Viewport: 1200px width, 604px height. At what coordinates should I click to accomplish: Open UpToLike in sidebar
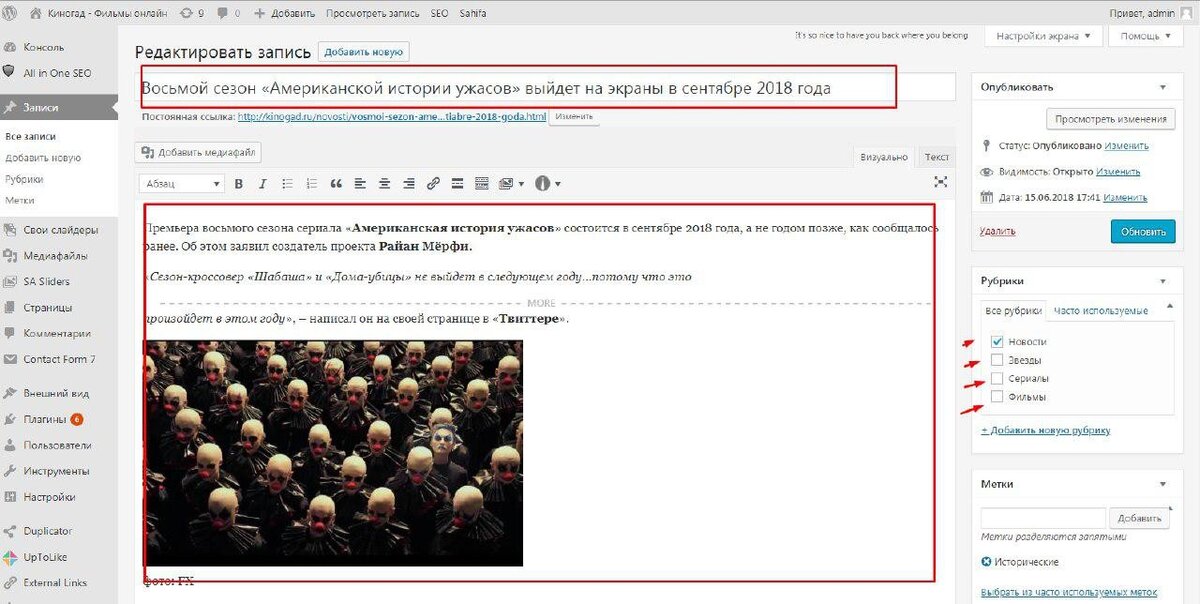(45, 557)
